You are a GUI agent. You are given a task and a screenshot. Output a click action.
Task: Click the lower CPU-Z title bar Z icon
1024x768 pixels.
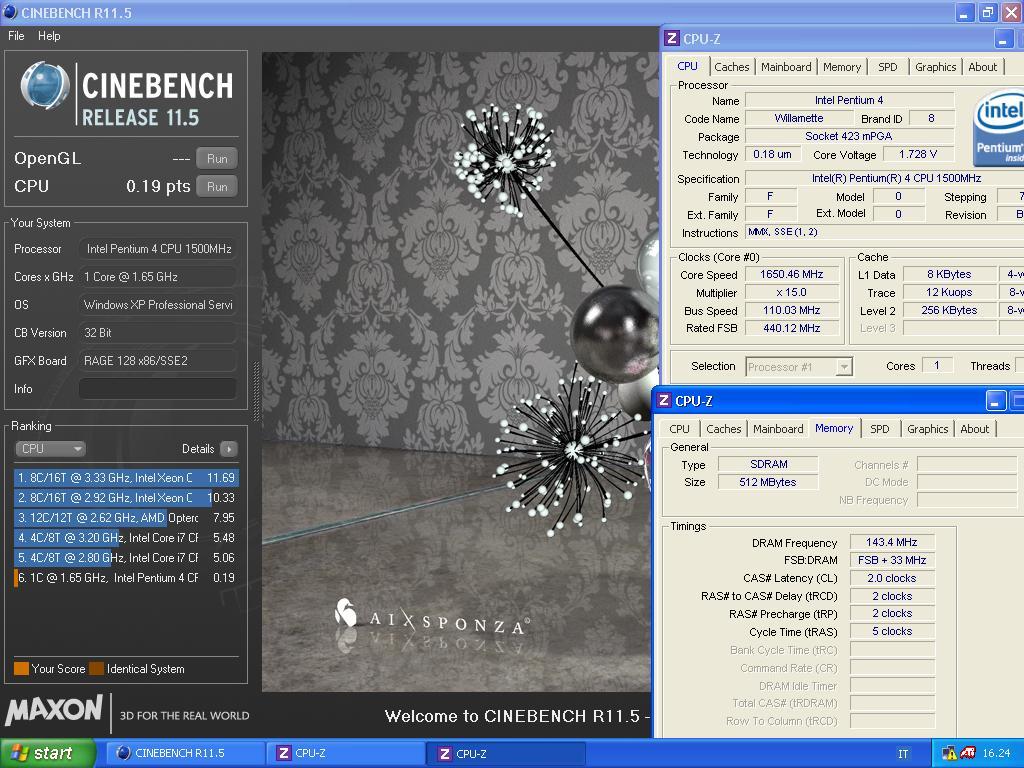(664, 400)
